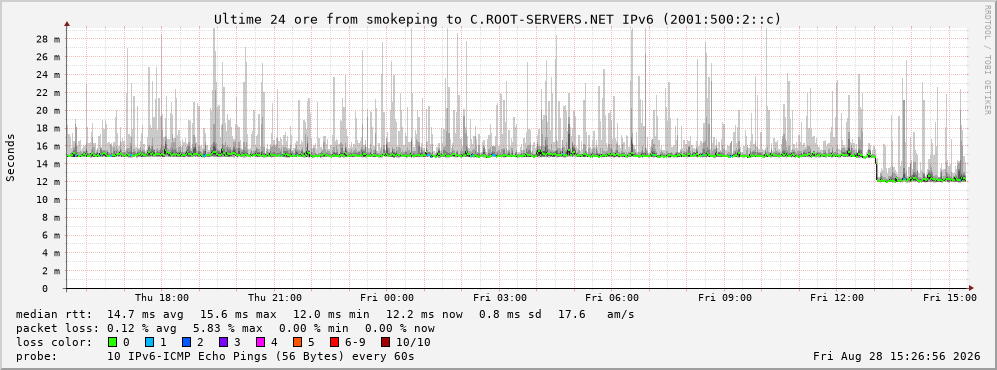Click the packet loss statistics line
This screenshot has width=997, height=370.
(225, 329)
